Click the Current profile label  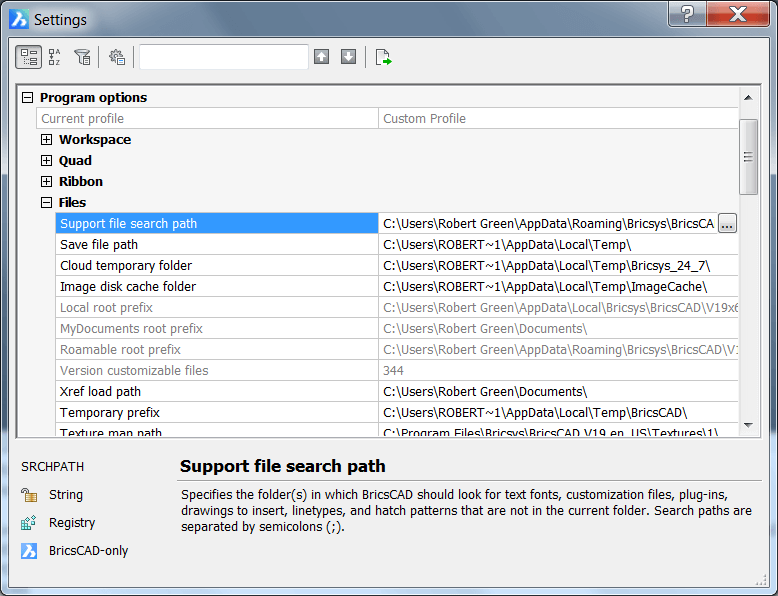click(82, 119)
